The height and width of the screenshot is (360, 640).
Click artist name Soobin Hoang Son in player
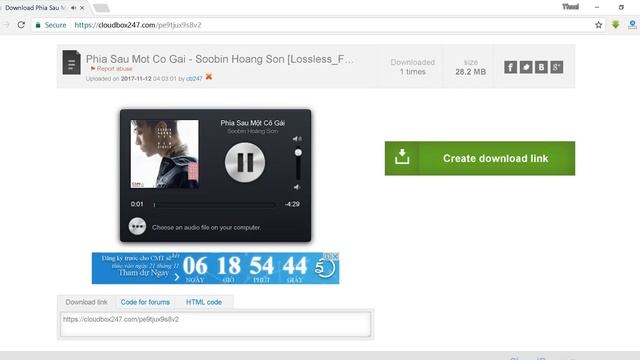(x=253, y=131)
